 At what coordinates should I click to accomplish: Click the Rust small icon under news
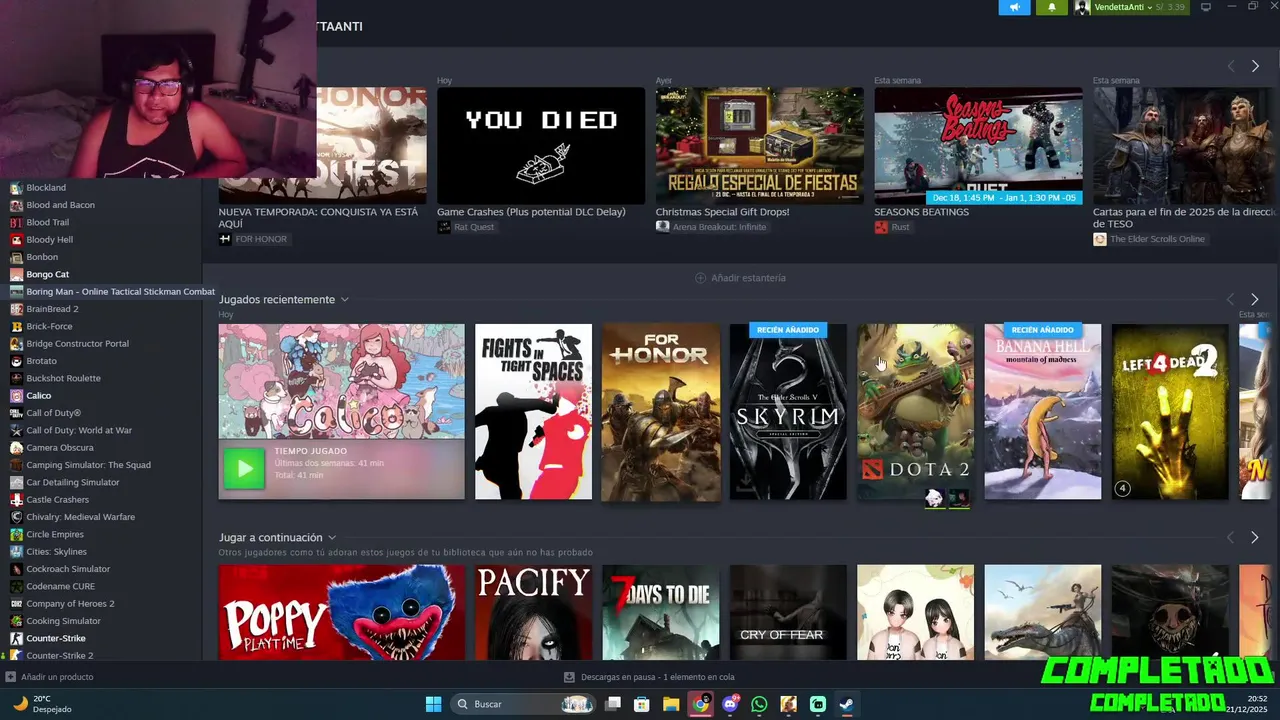coord(881,227)
